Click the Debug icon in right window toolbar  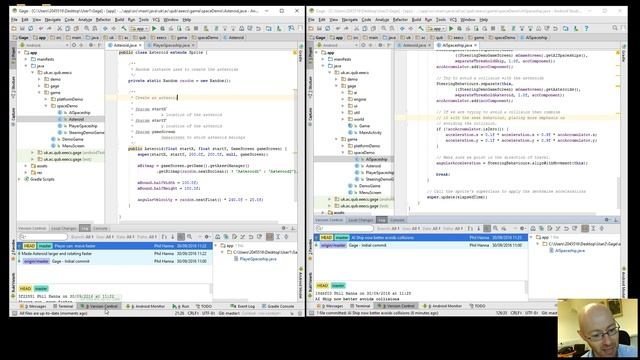click(460, 29)
